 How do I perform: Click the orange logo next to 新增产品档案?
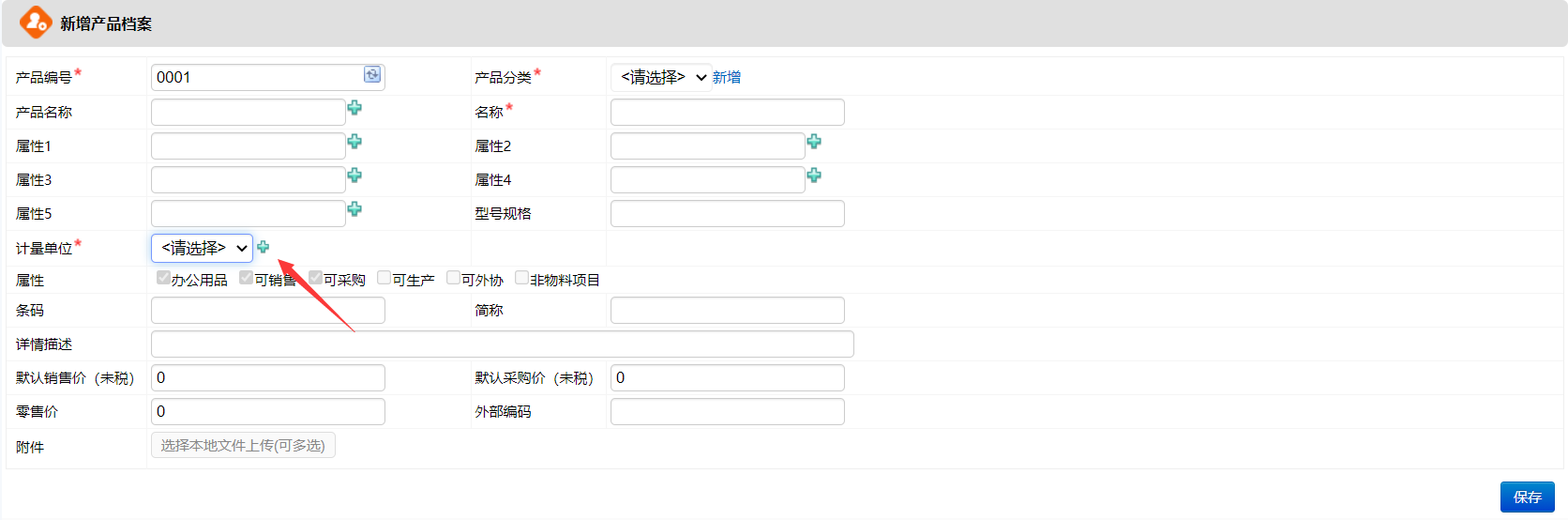(x=36, y=23)
